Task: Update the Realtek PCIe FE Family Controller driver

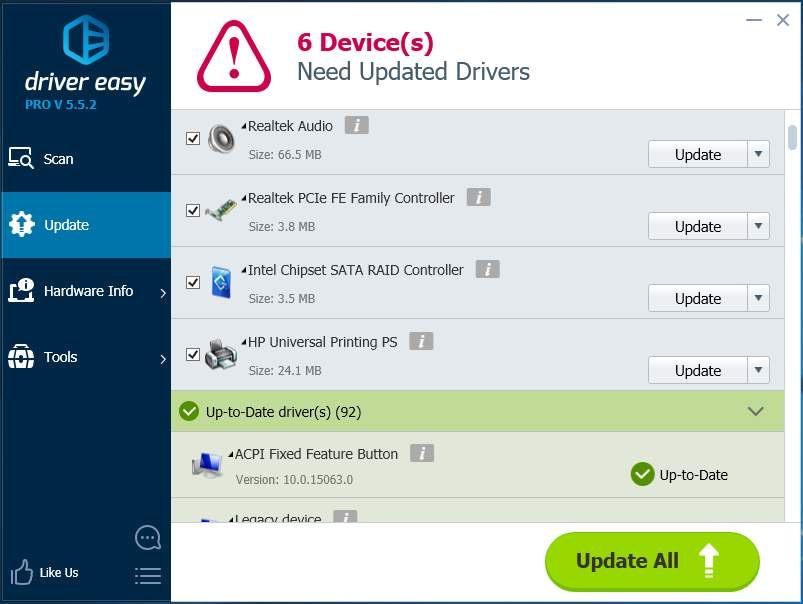Action: (x=698, y=226)
